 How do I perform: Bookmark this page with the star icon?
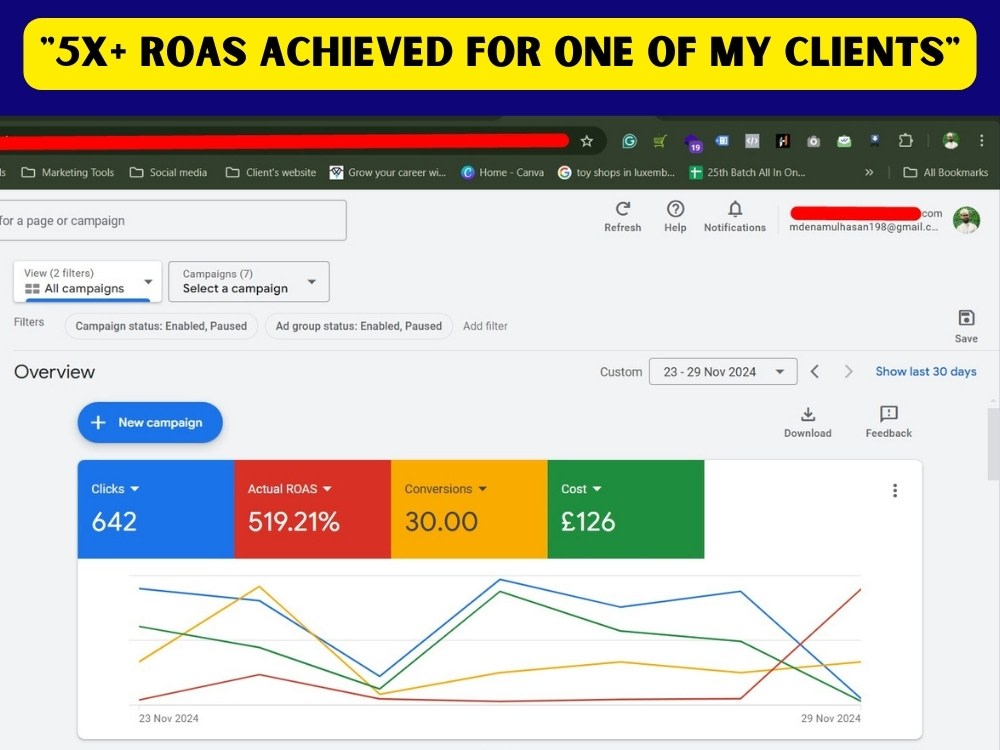coord(587,141)
